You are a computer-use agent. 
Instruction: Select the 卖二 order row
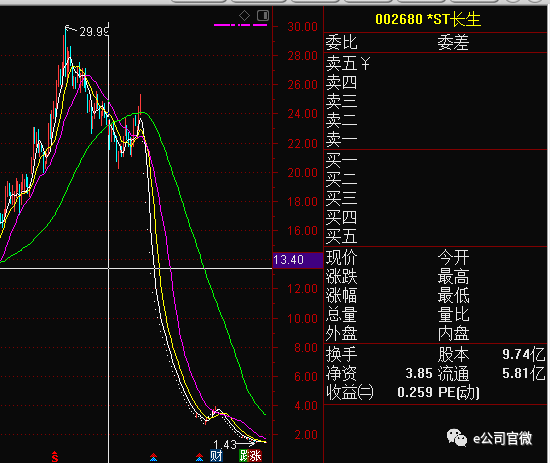[x=435, y=121]
